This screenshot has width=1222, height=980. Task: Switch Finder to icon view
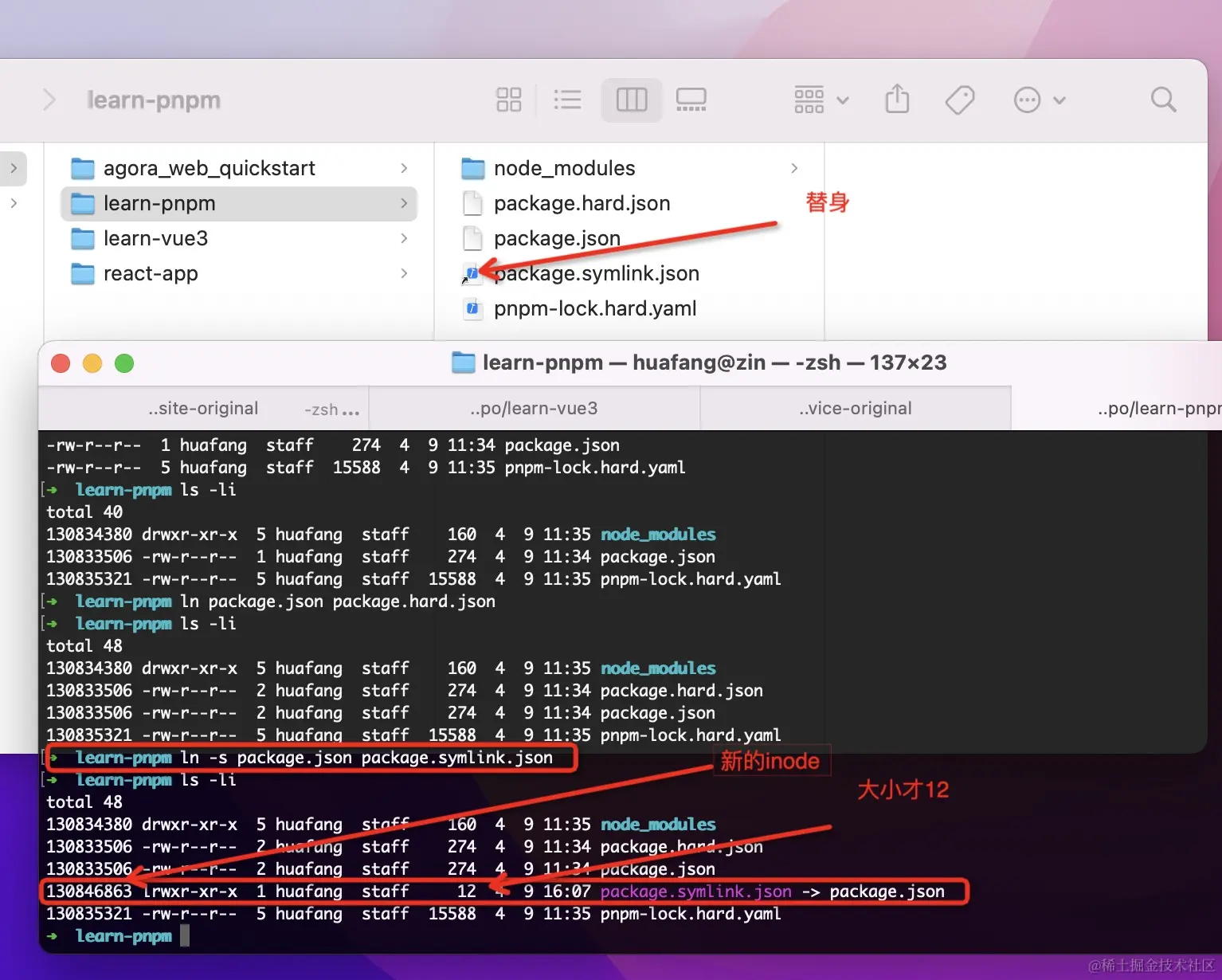tap(508, 100)
